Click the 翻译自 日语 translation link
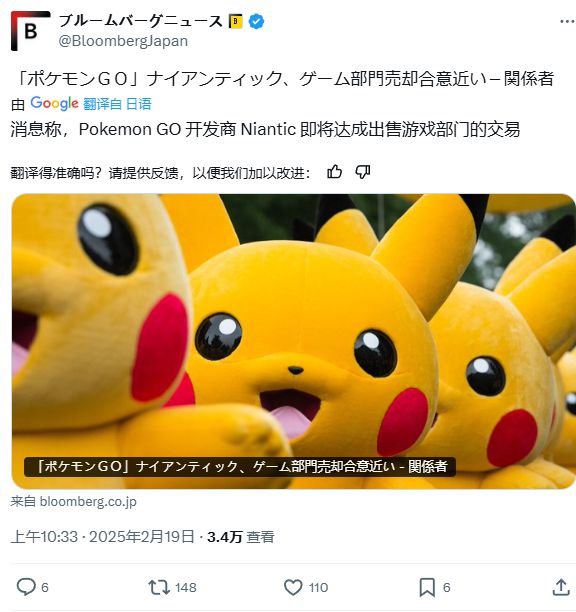Viewport: 576px width, 612px height. click(117, 104)
